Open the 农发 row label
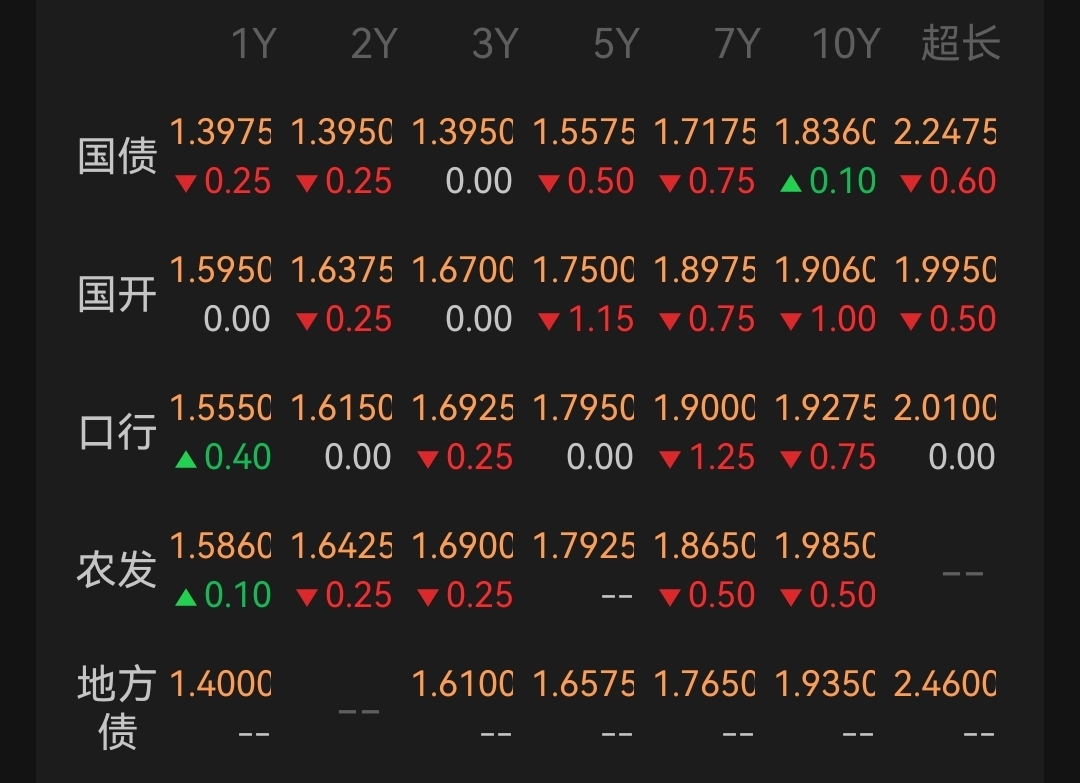This screenshot has width=1080, height=783. [x=117, y=570]
